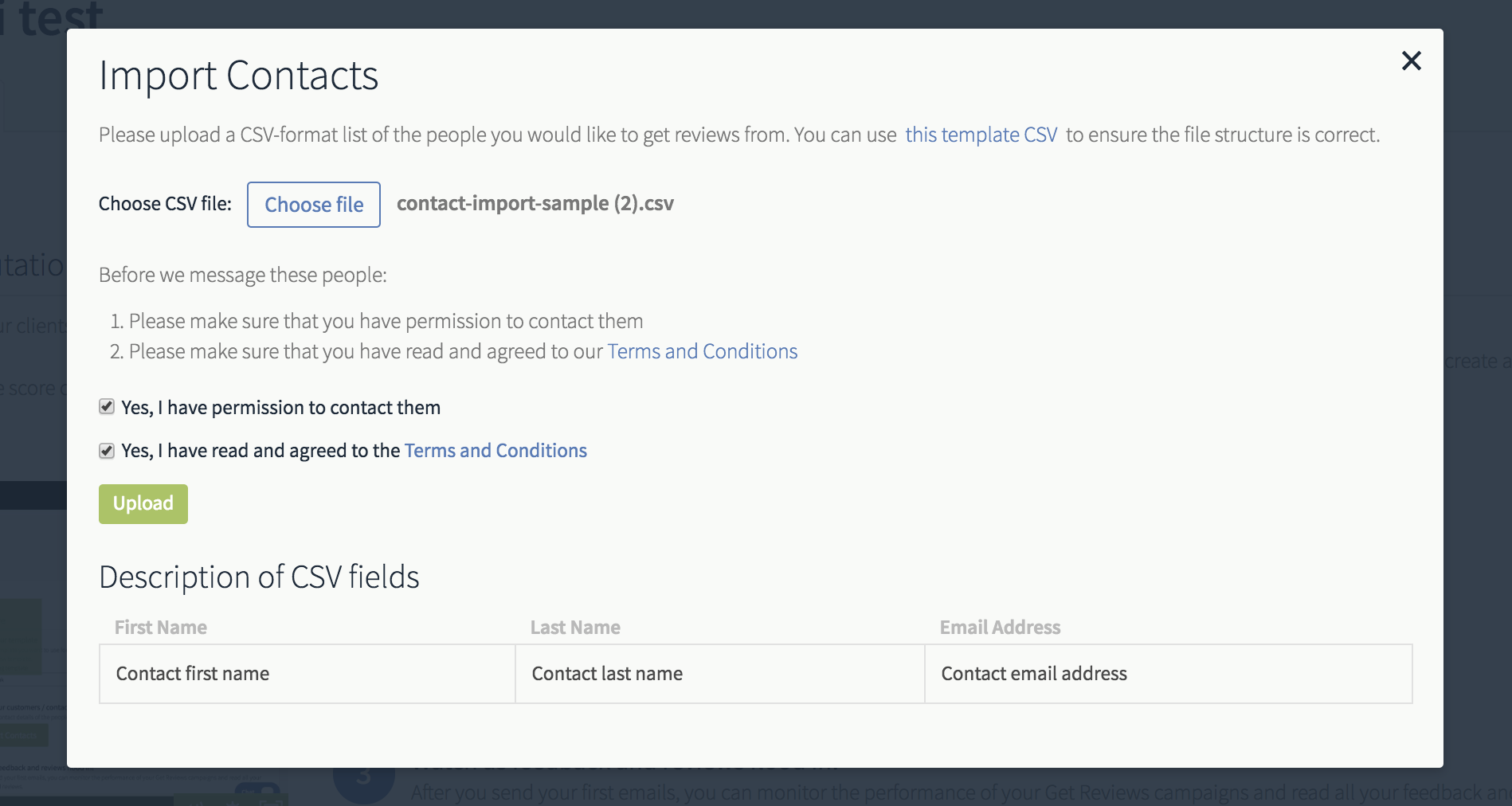Open the template CSV link
This screenshot has height=806, width=1512.
click(x=981, y=135)
